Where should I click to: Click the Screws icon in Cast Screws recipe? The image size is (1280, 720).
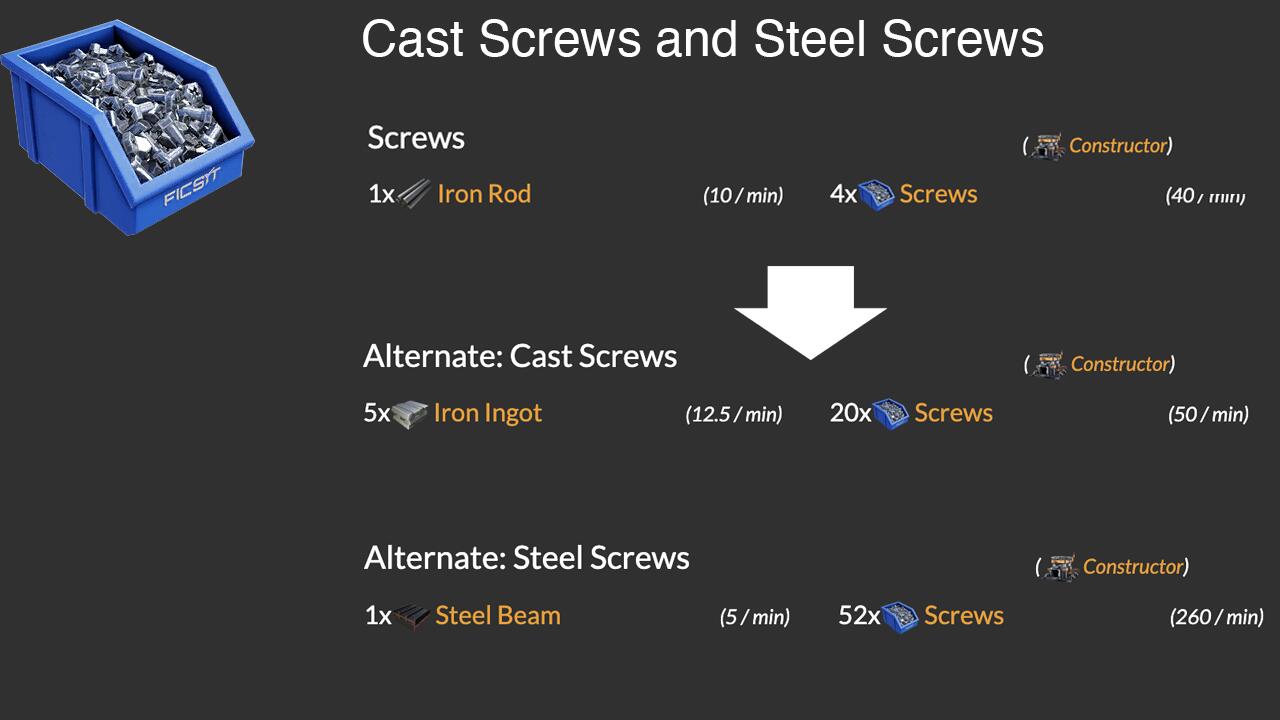891,413
